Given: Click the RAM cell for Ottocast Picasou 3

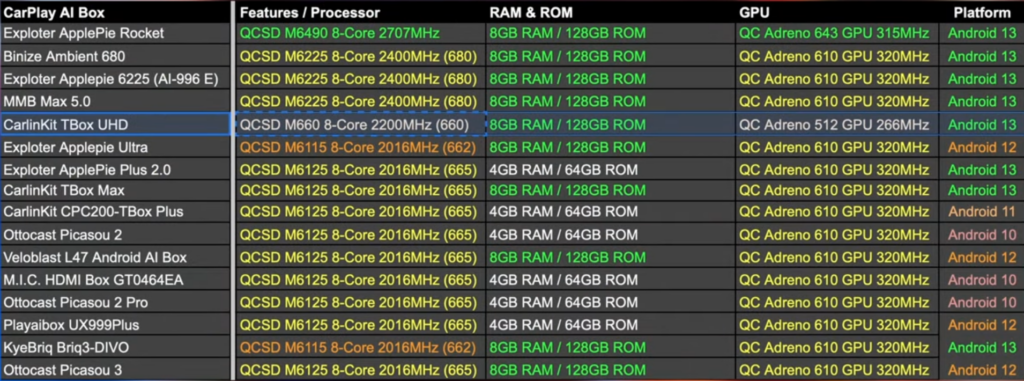Looking at the screenshot, I should tap(611, 369).
